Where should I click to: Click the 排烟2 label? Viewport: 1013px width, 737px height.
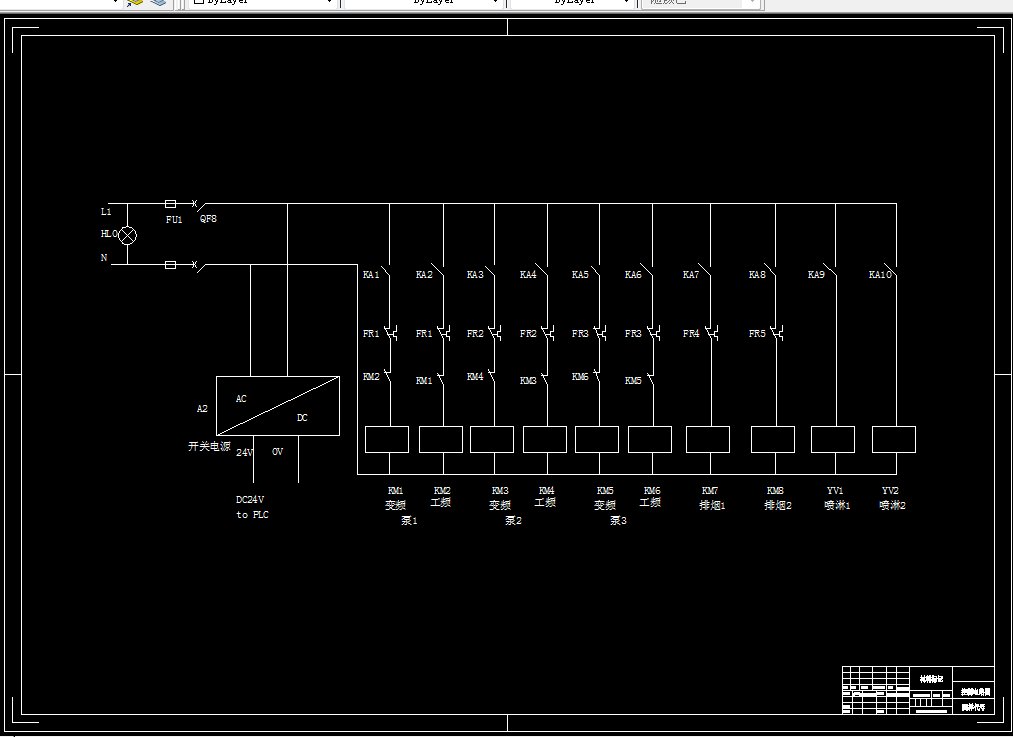pyautogui.click(x=778, y=505)
